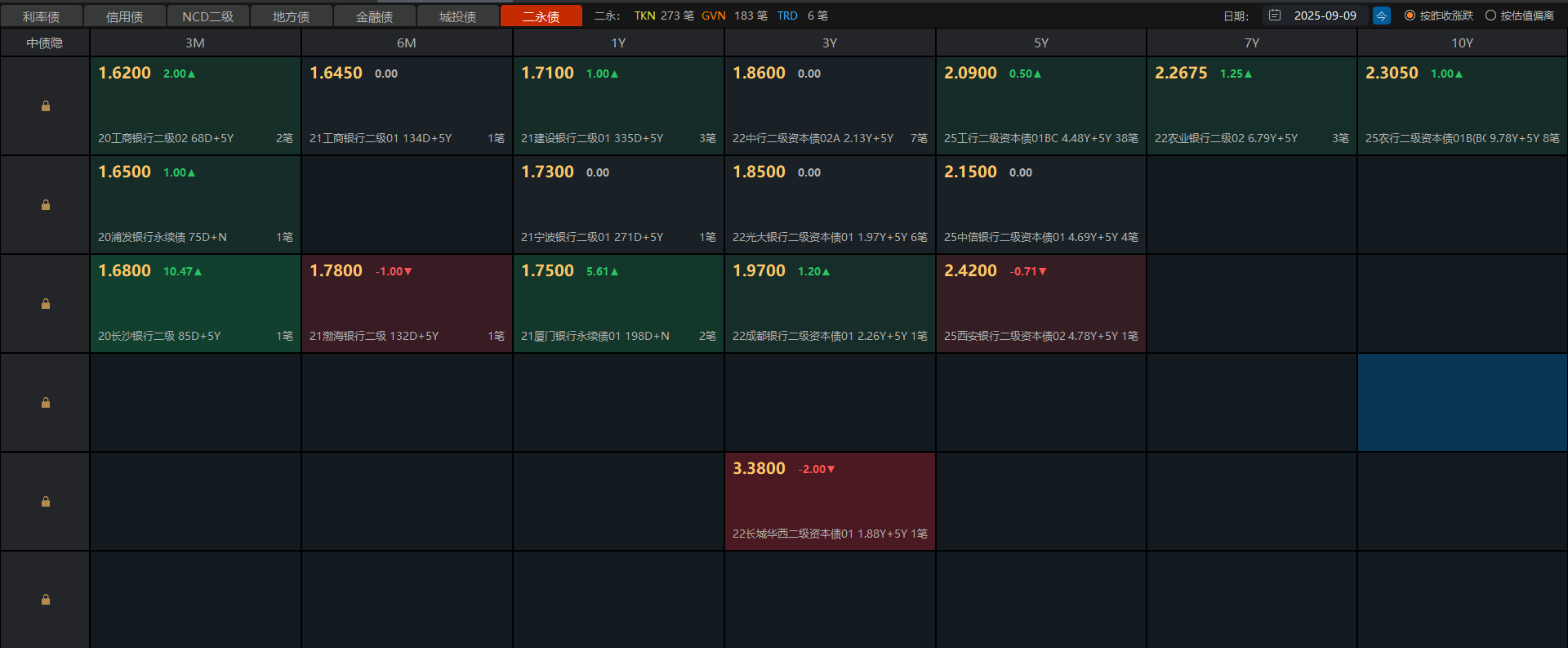Viewport: 1568px width, 648px height.
Task: Click the 2.4200 yield value
Action: (x=970, y=270)
